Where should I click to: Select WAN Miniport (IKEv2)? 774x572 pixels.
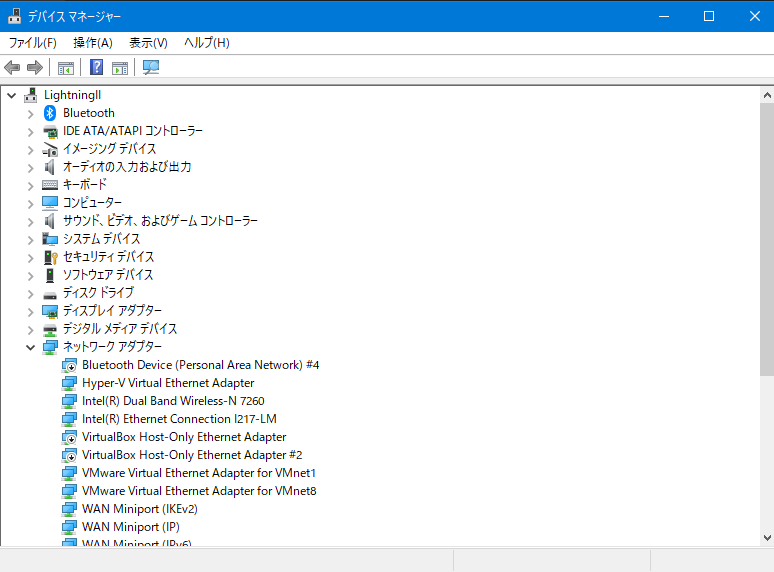140,509
